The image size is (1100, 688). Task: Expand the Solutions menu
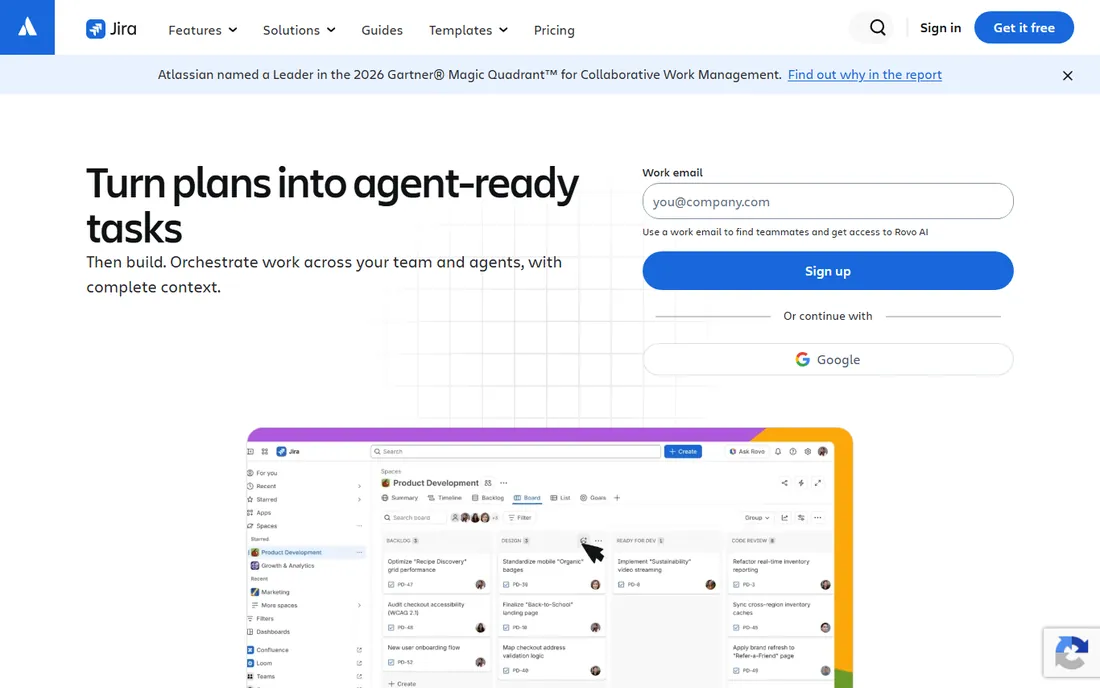point(299,30)
